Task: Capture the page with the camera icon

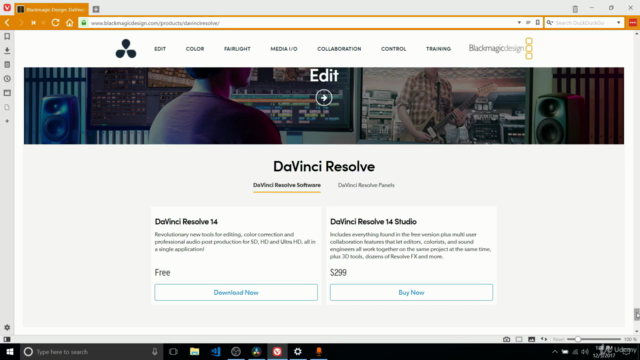Action: [x=507, y=339]
